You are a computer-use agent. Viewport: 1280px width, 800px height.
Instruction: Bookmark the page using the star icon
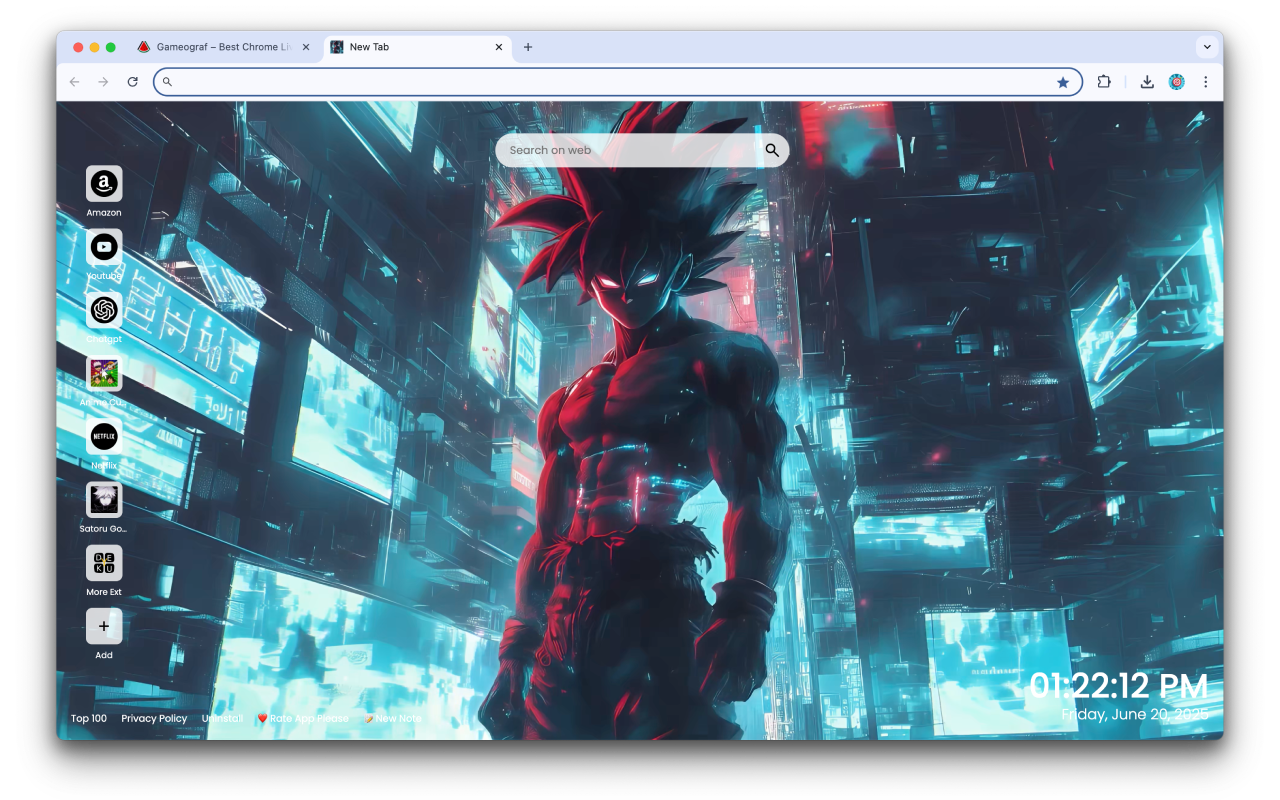[x=1063, y=81]
